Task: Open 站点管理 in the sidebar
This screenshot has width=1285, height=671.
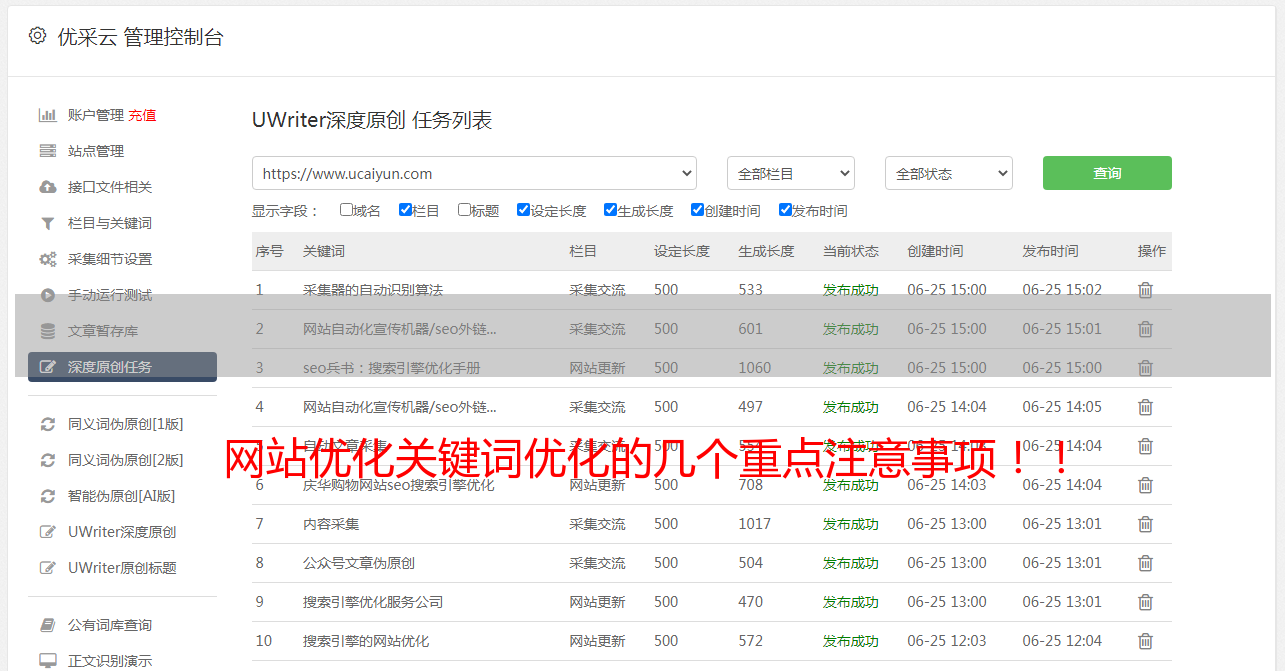Action: click(x=96, y=151)
